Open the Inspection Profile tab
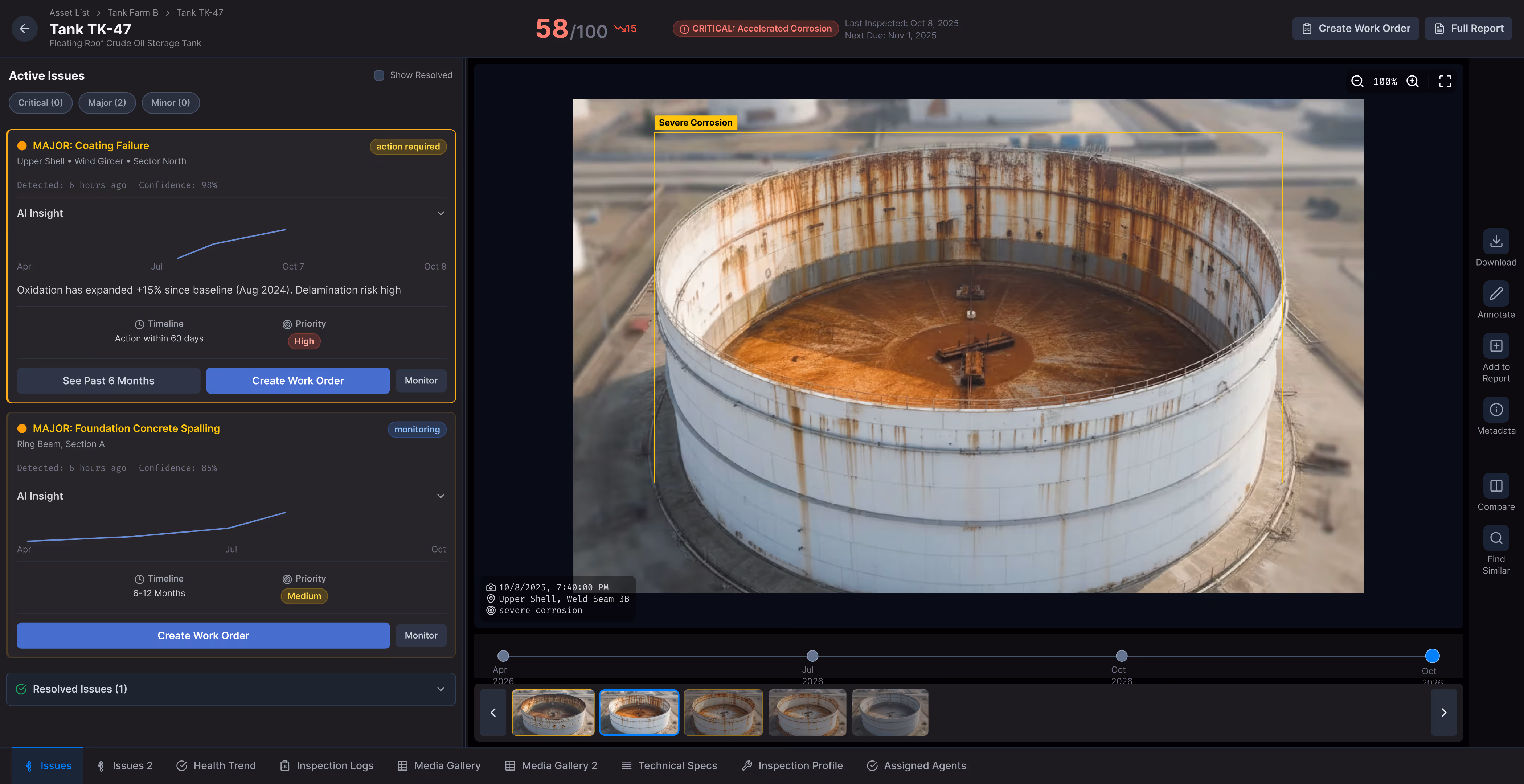Viewport: 1524px width, 784px height. click(792, 765)
